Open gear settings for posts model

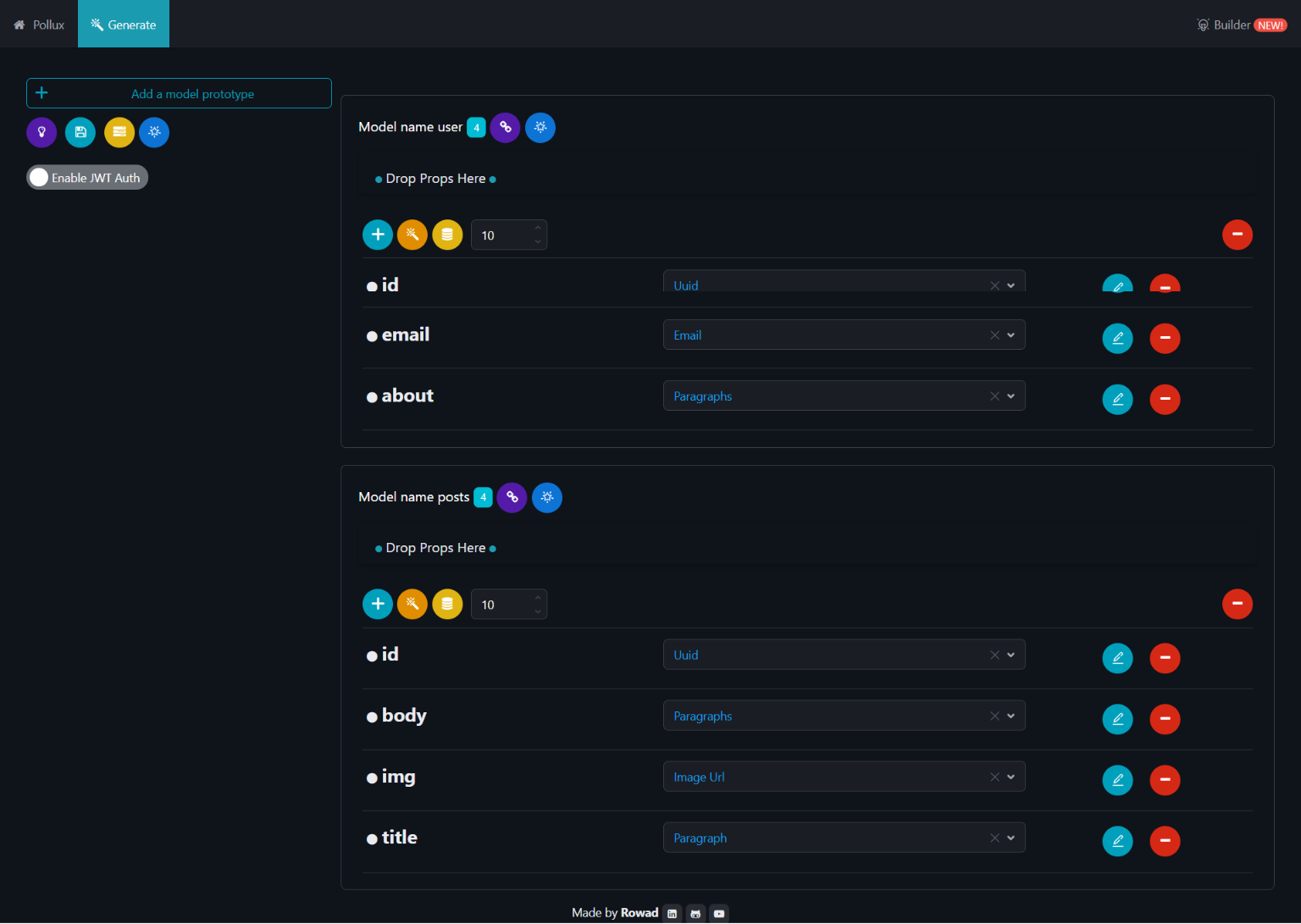[547, 497]
